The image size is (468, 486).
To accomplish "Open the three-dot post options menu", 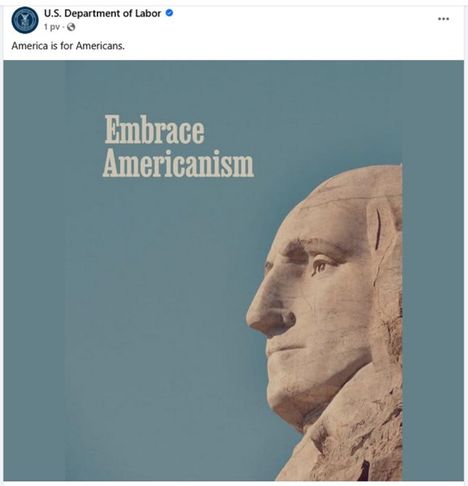I will pyautogui.click(x=443, y=19).
